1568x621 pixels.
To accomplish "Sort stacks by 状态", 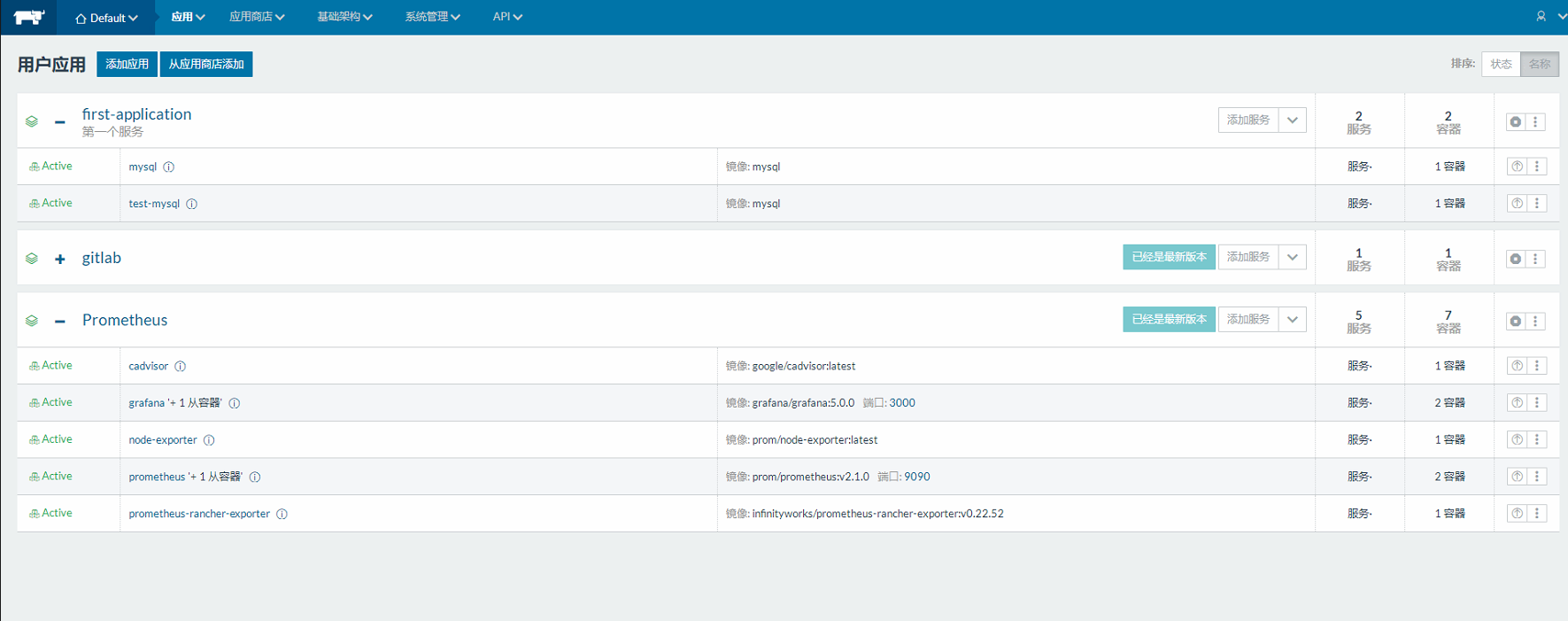I will pyautogui.click(x=1501, y=64).
